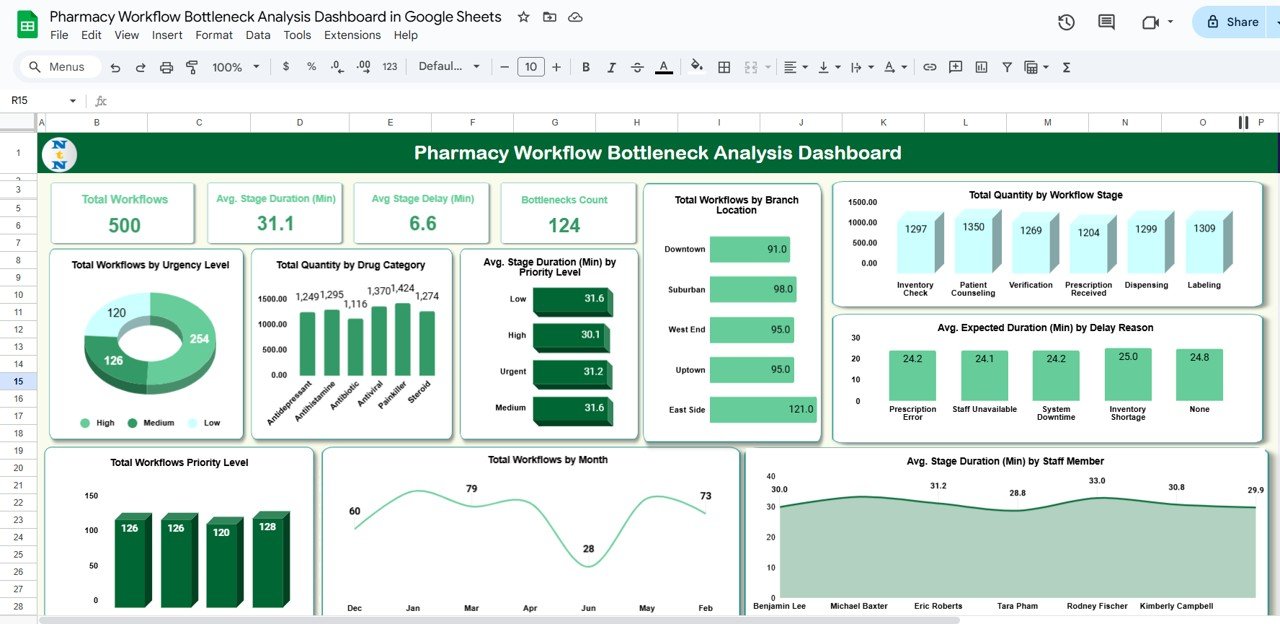Screen dimensions: 1280x624
Task: Toggle bold formatting
Action: point(586,67)
